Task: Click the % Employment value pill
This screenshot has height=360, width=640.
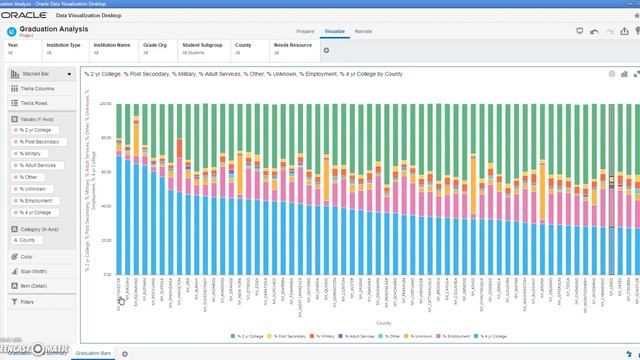Action: (36, 201)
